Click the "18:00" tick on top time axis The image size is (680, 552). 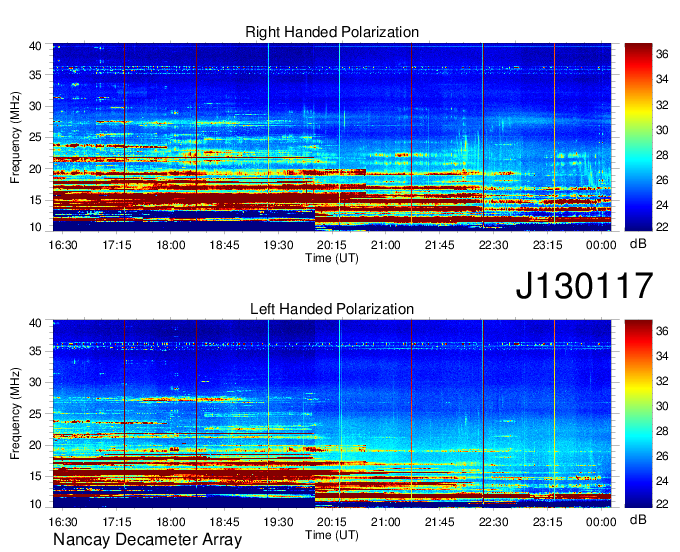coord(170,245)
